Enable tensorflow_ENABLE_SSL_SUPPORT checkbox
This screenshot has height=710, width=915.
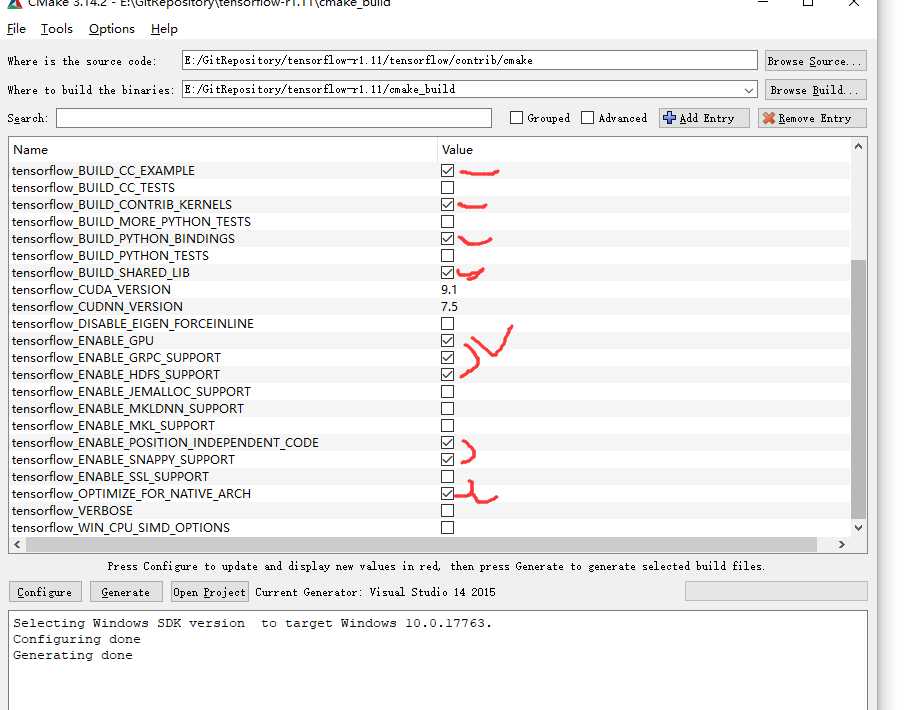[x=448, y=477]
